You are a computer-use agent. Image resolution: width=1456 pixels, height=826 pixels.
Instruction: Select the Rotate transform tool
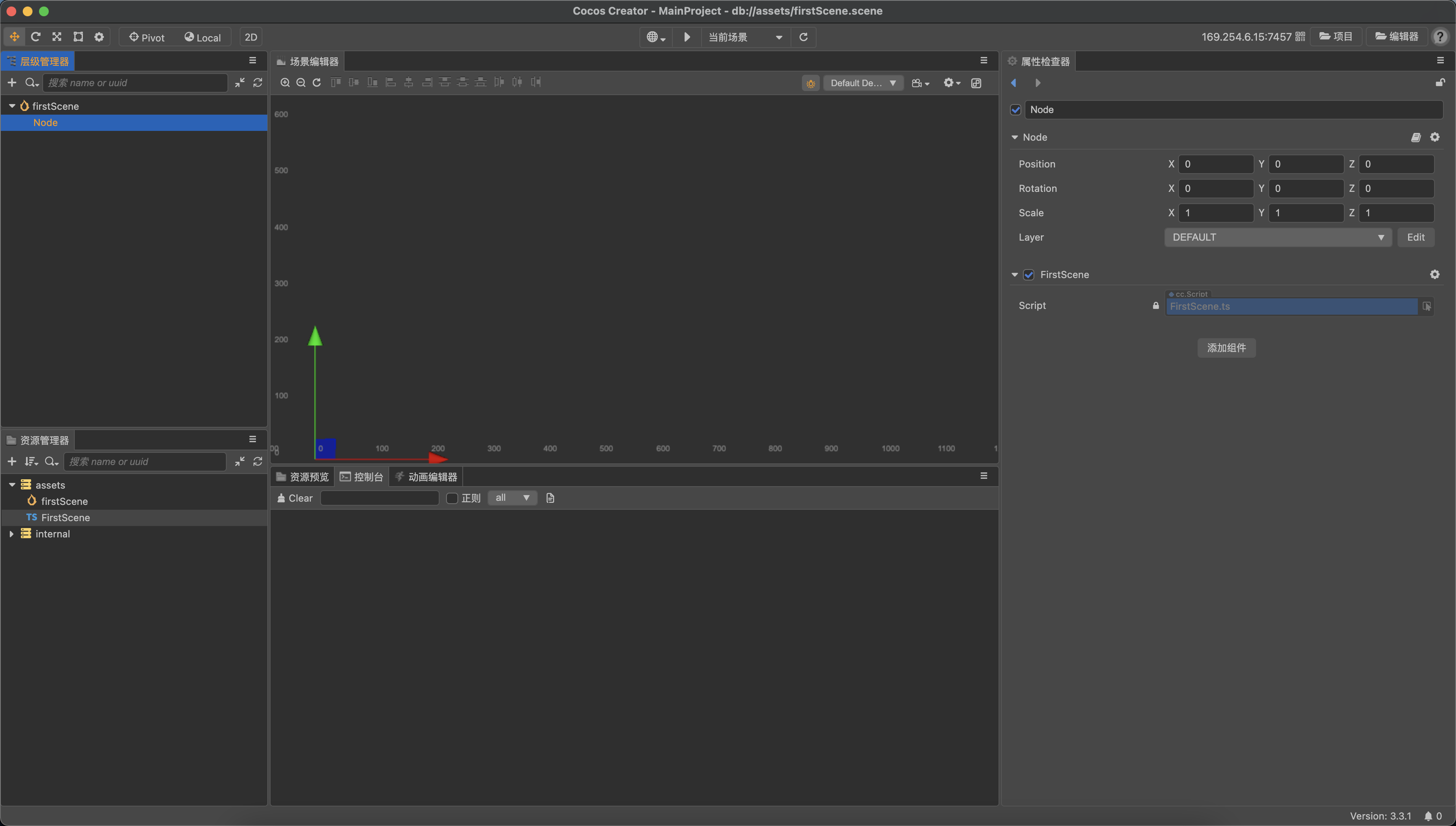pyautogui.click(x=36, y=37)
